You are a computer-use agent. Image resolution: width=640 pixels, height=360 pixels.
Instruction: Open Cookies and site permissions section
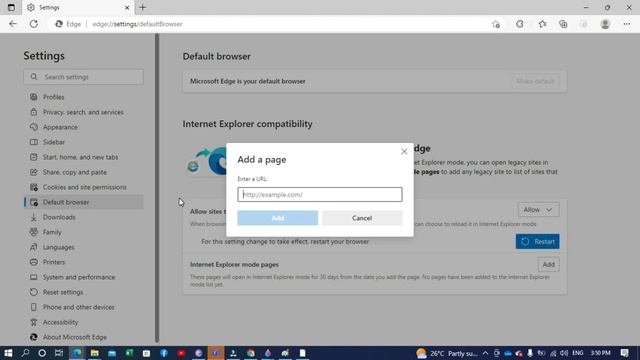click(x=84, y=187)
